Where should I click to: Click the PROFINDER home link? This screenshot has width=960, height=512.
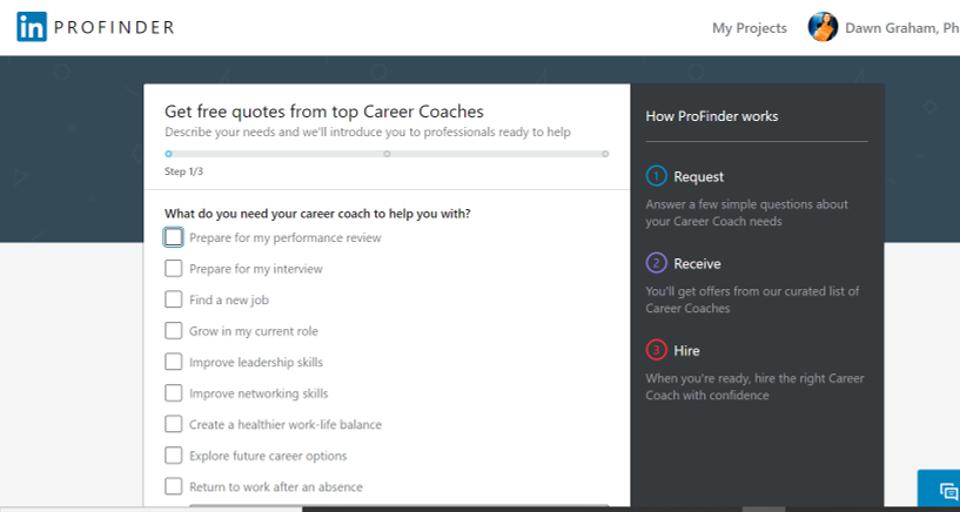click(114, 28)
